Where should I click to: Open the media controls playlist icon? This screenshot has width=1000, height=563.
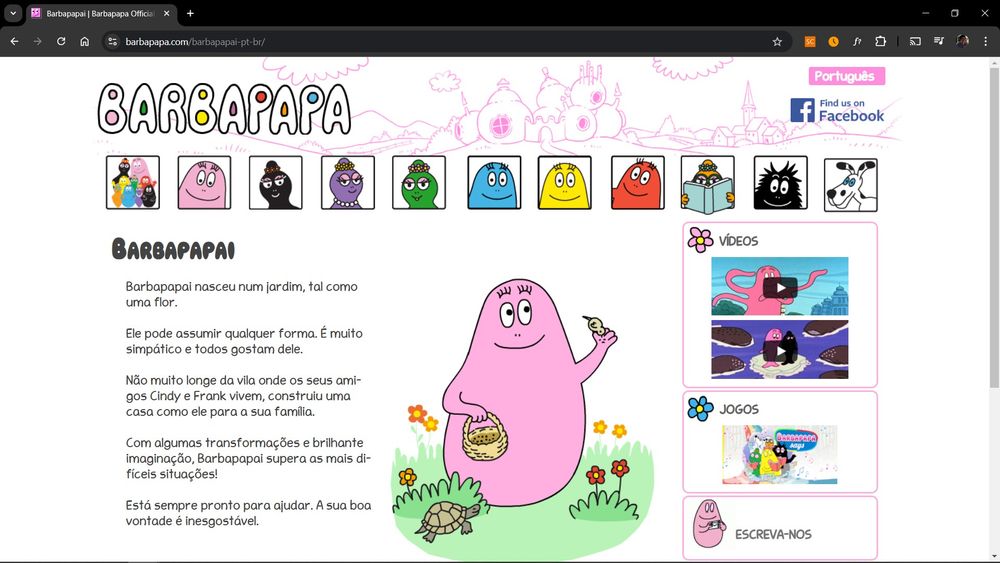[939, 41]
